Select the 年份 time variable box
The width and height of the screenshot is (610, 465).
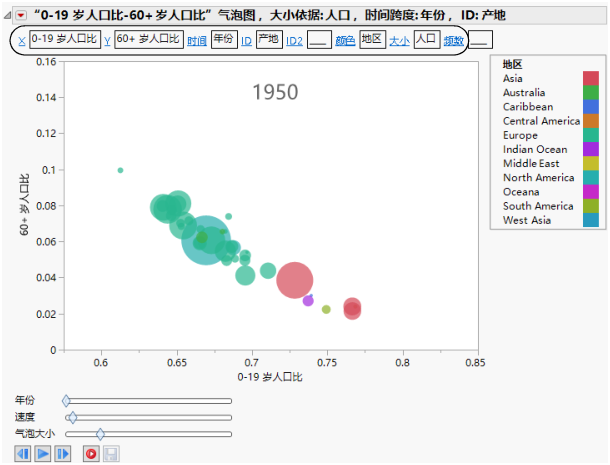click(224, 39)
